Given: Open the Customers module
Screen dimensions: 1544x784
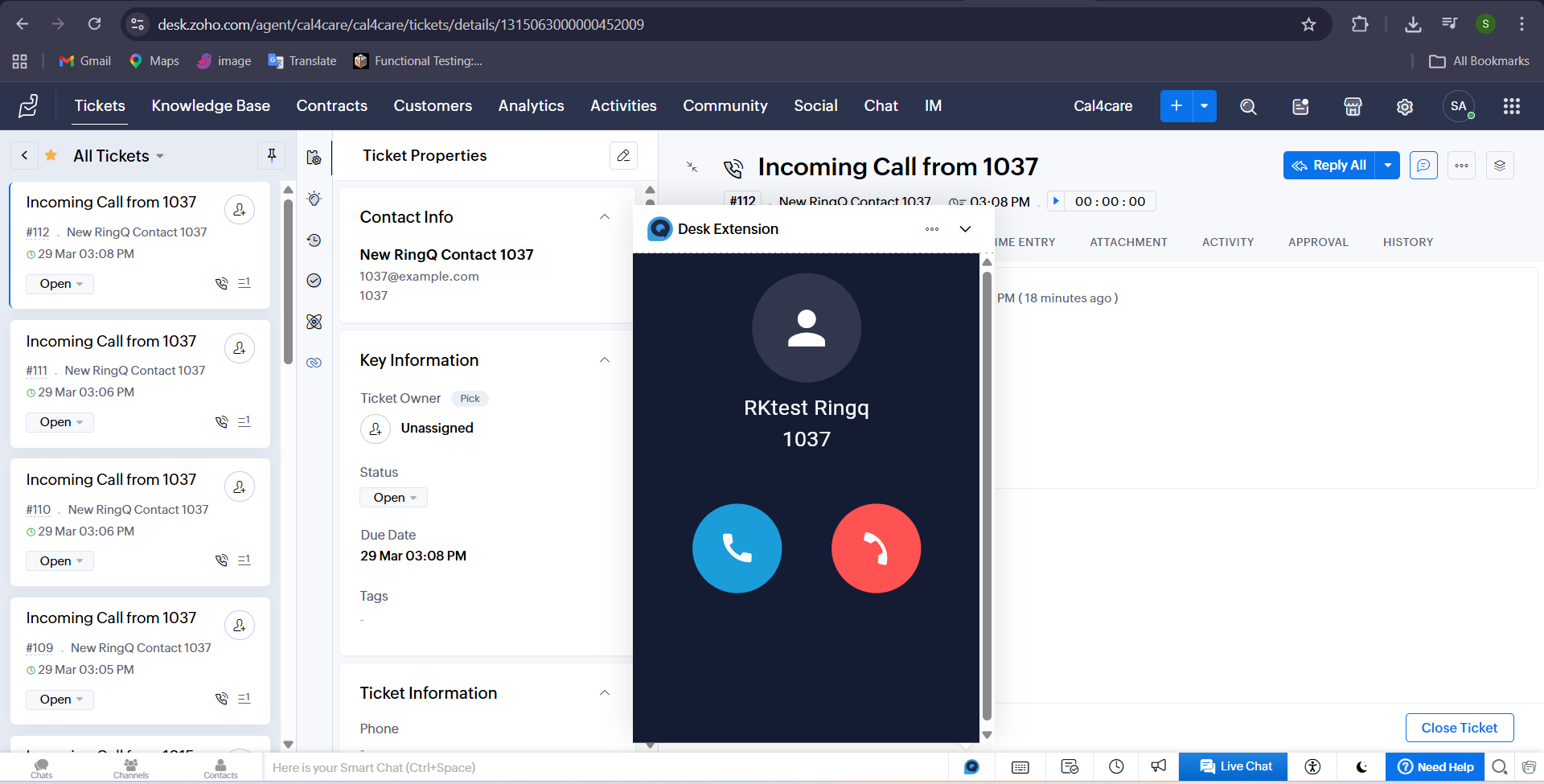Looking at the screenshot, I should coord(433,105).
